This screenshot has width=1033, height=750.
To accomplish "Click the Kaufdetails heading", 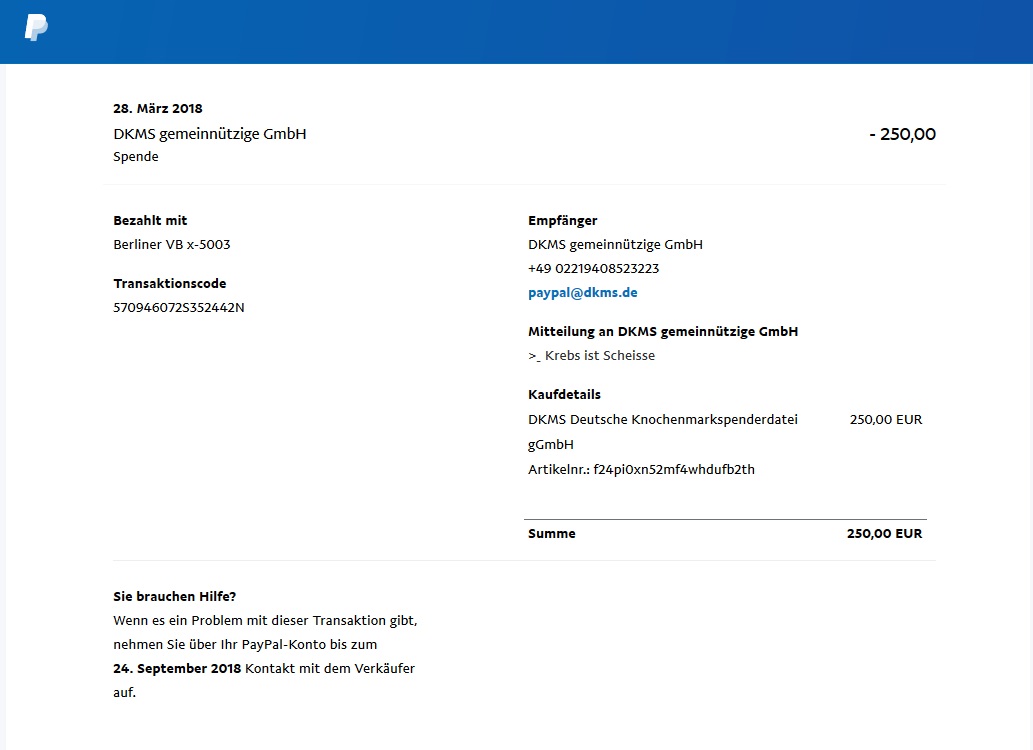I will tap(565, 395).
